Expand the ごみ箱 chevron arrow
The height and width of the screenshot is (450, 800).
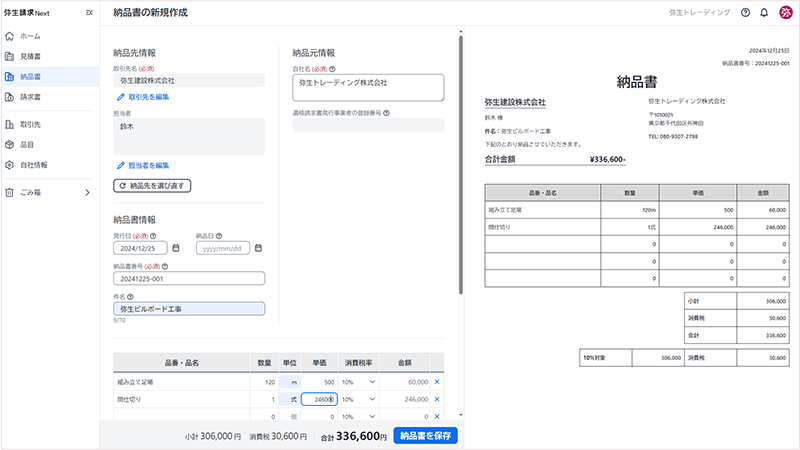point(87,192)
